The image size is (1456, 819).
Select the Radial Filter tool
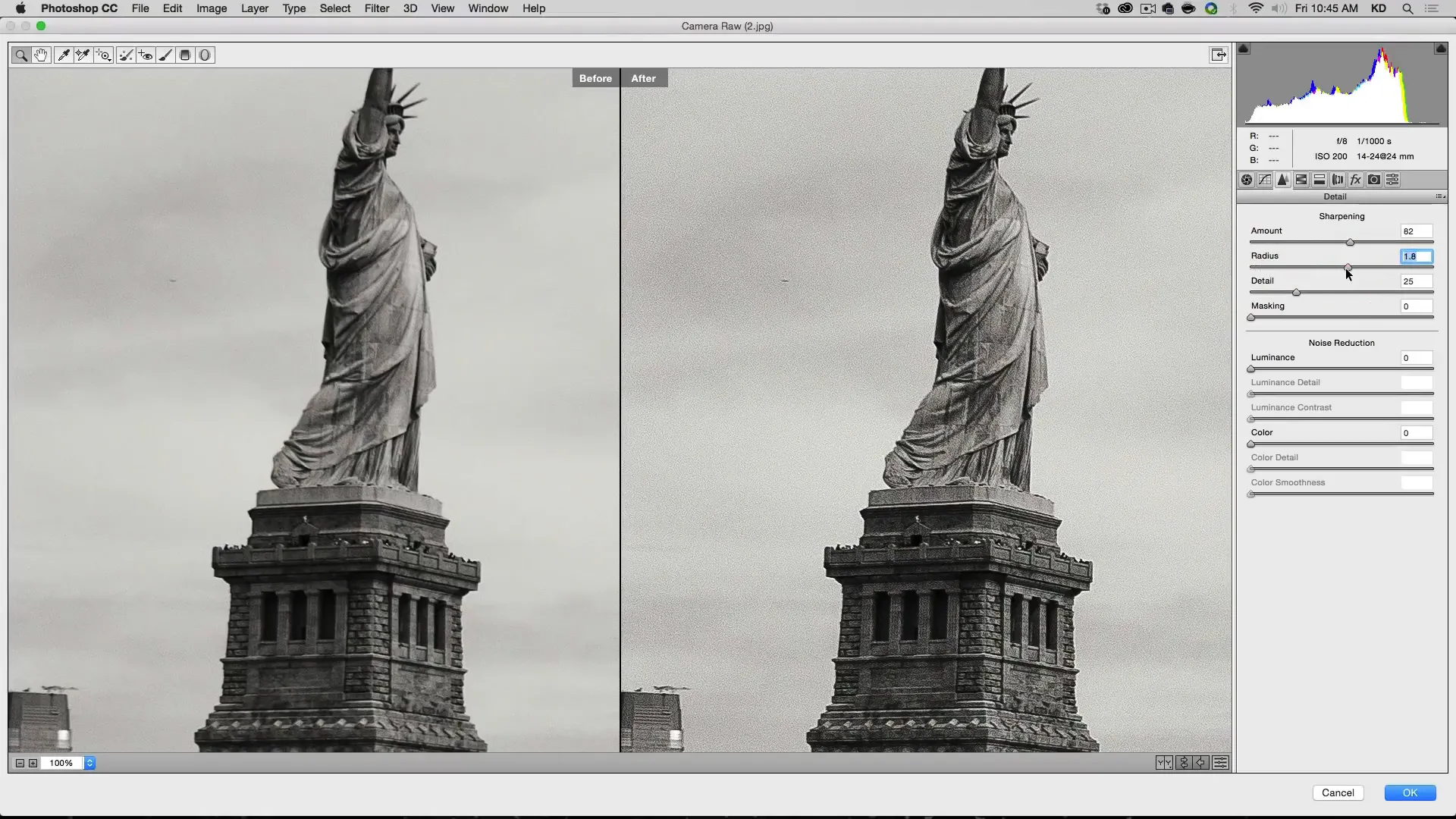coord(205,55)
